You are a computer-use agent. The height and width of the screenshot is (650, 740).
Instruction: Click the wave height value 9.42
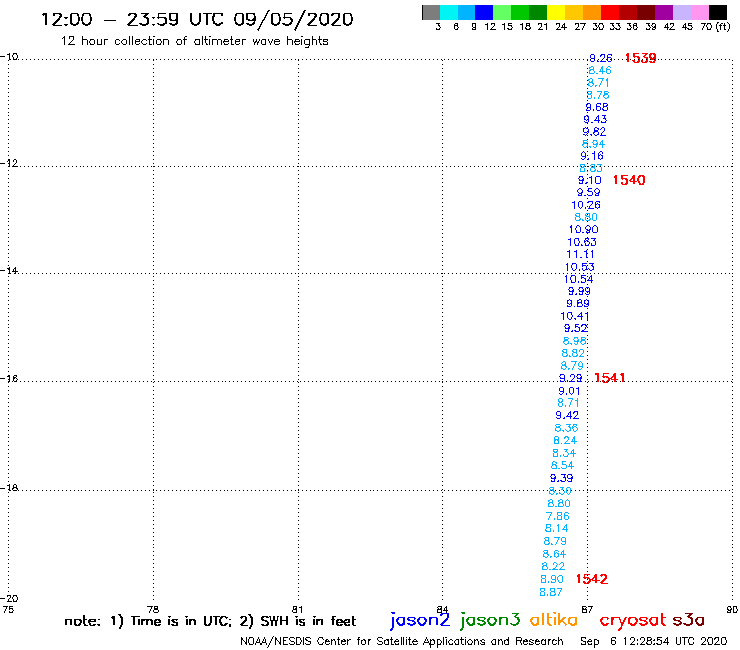(567, 415)
